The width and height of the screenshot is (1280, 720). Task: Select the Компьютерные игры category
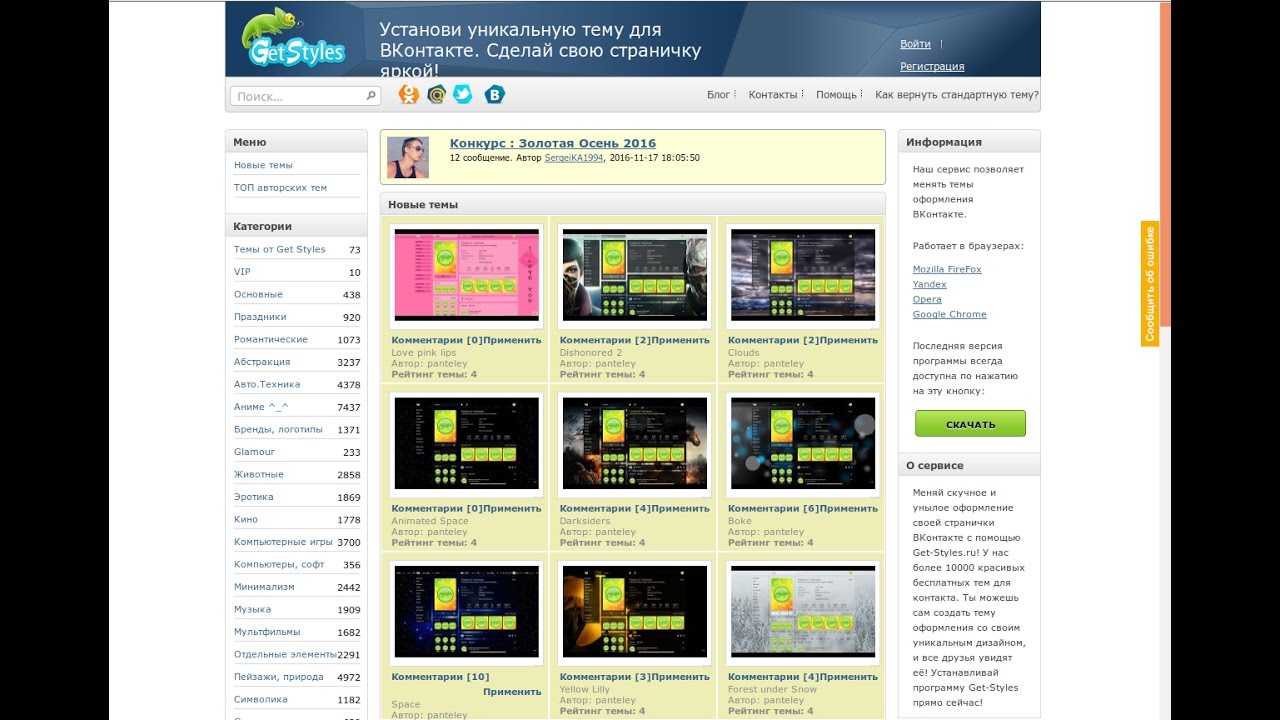click(283, 542)
